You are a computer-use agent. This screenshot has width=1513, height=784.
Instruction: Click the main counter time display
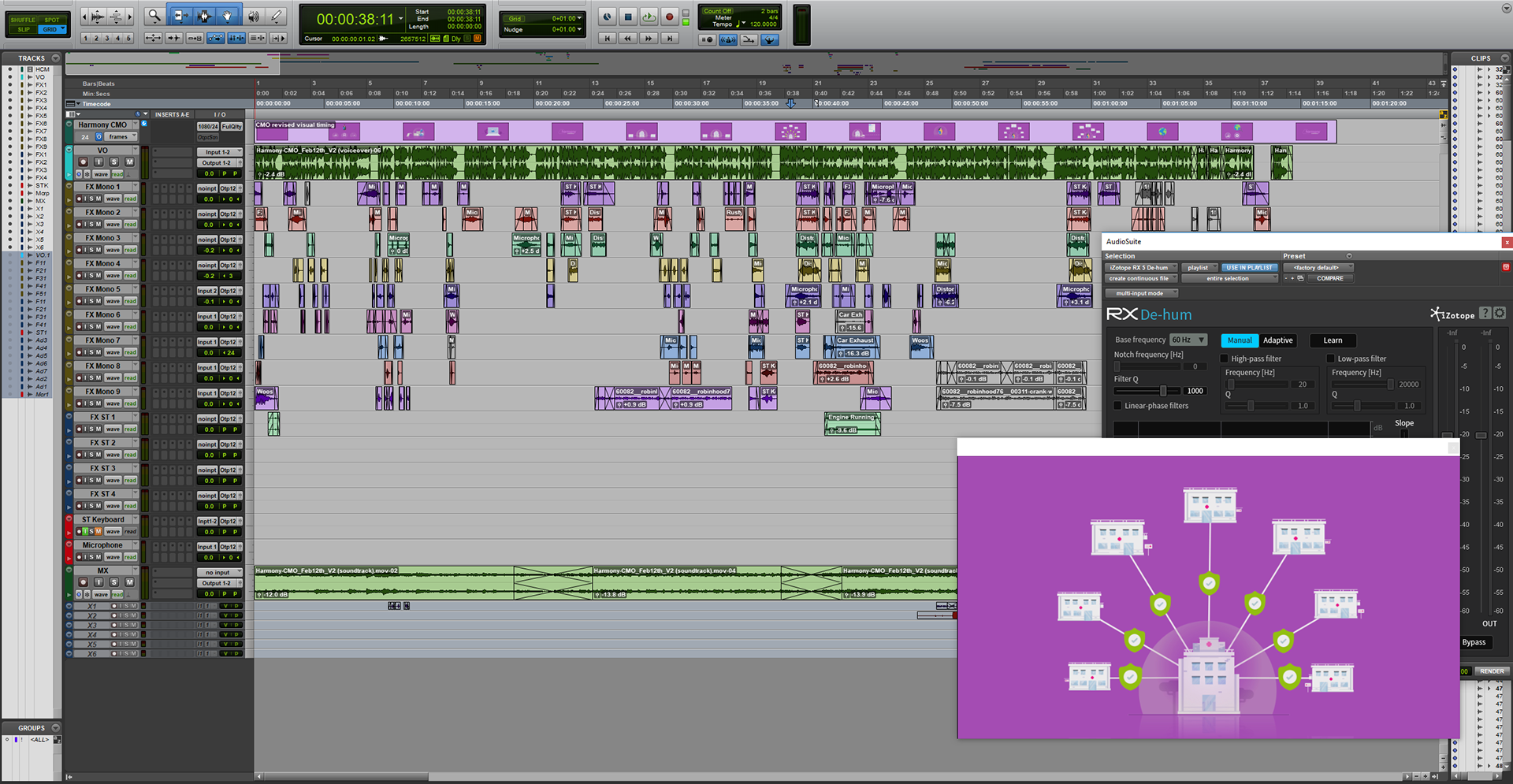(355, 19)
